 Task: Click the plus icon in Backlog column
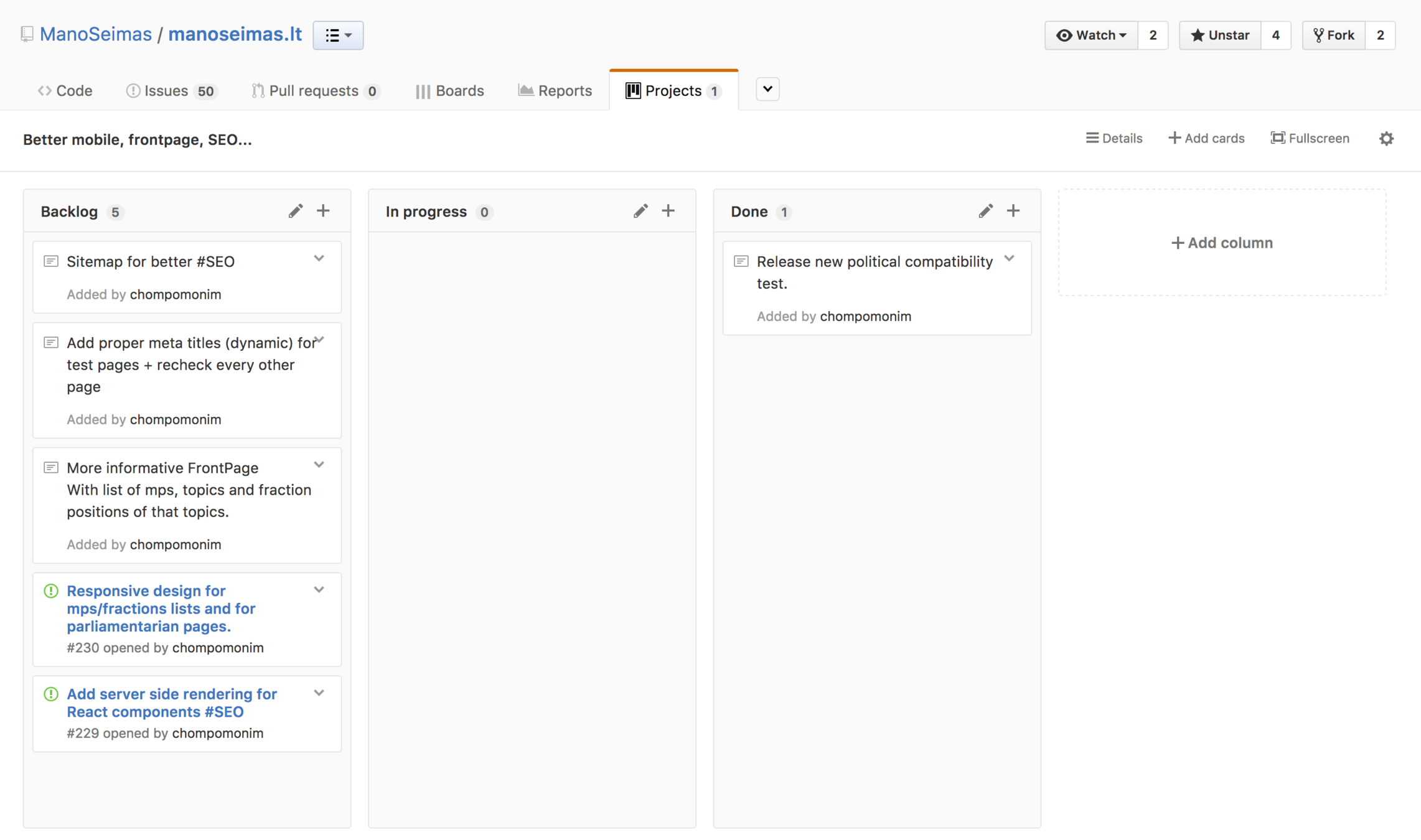pos(323,211)
